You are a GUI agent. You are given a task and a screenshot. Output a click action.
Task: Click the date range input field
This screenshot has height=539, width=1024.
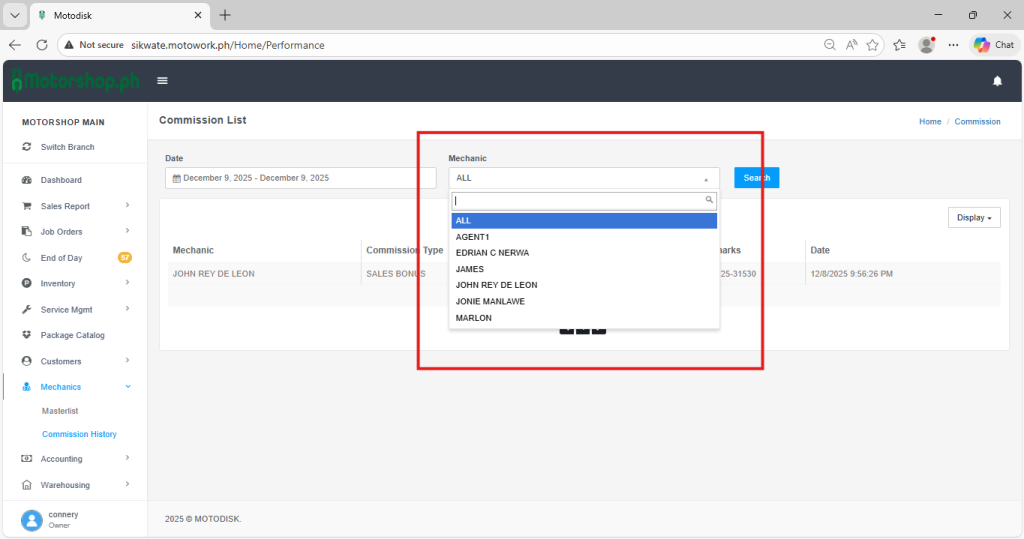click(x=300, y=178)
